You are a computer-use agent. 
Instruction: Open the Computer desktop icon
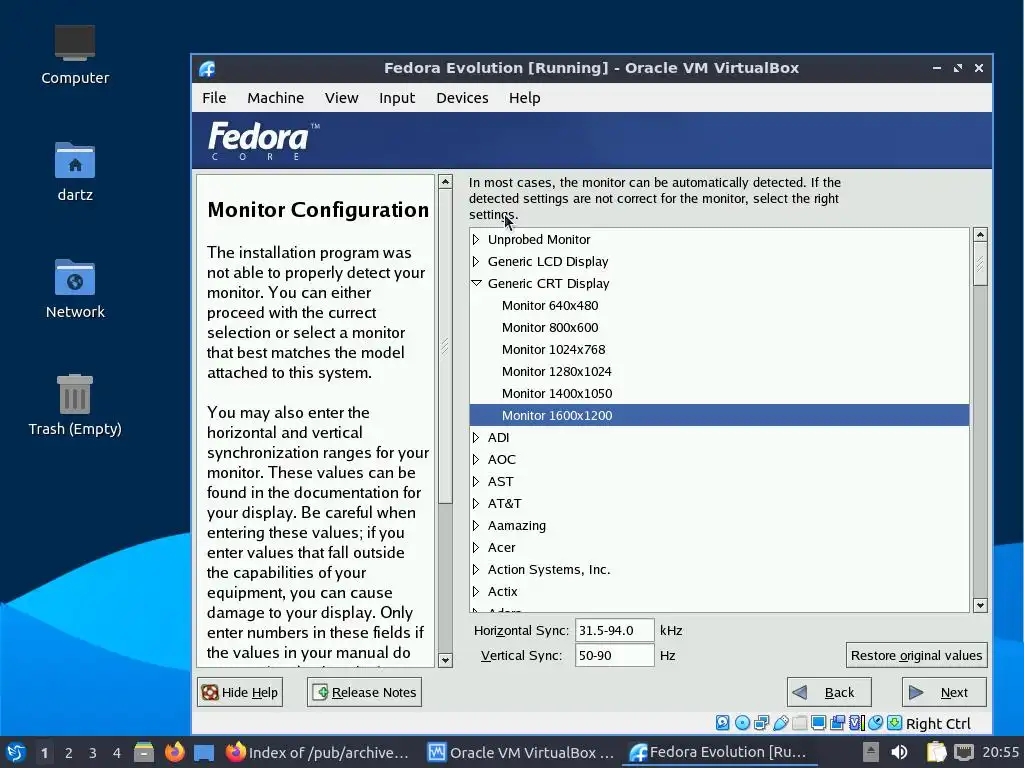point(74,44)
